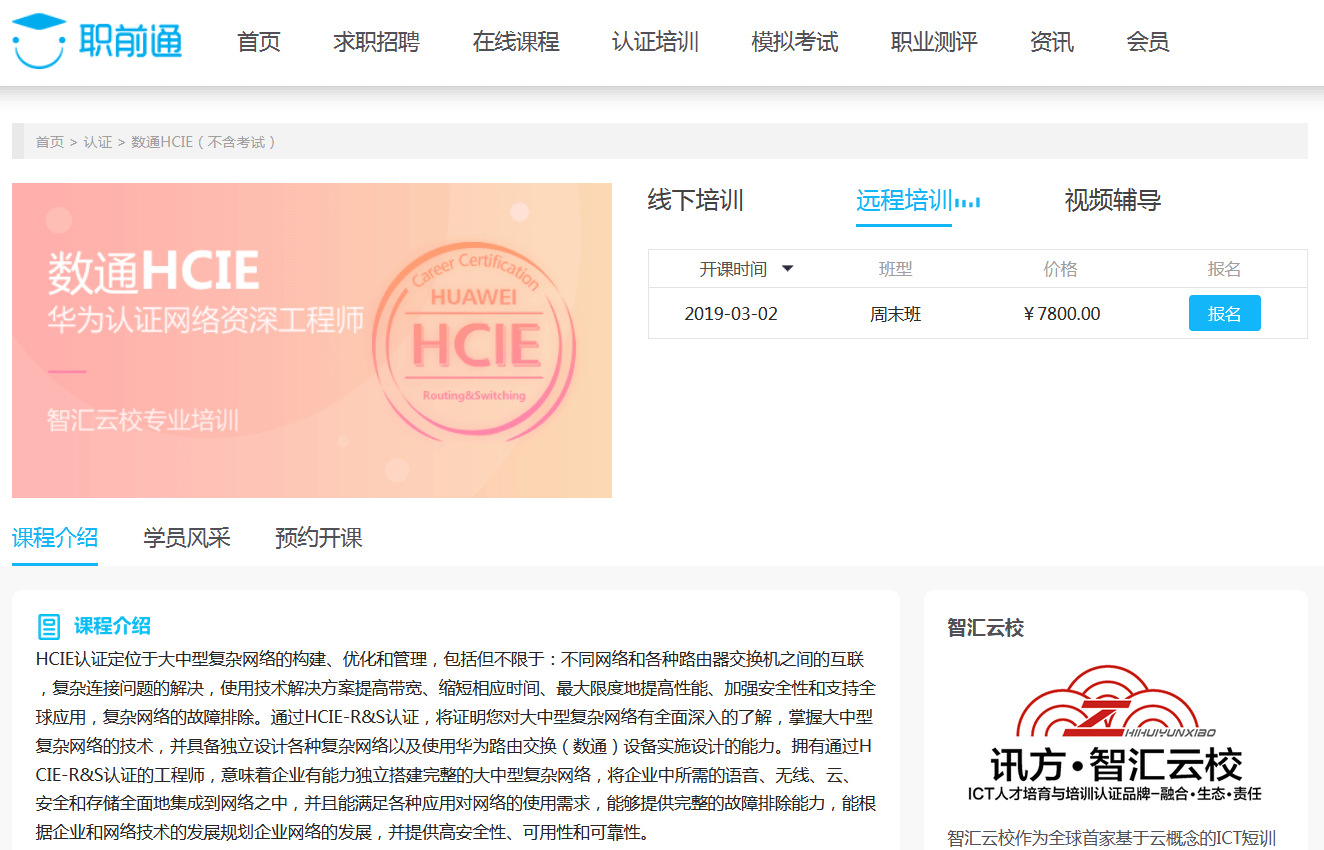Click 首页 breadcrumb link
This screenshot has height=850, width=1324.
coord(50,142)
